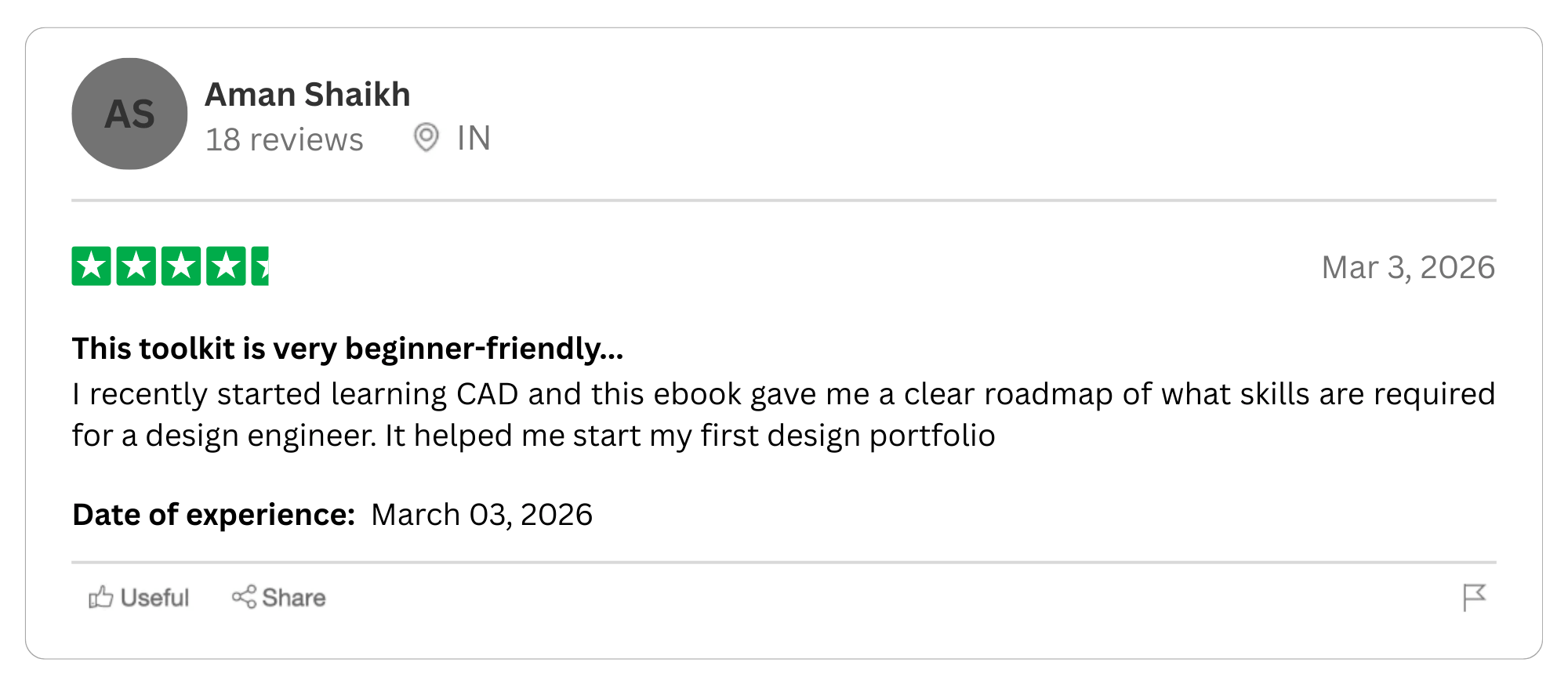
Task: Click the first green rating star
Action: tap(91, 266)
